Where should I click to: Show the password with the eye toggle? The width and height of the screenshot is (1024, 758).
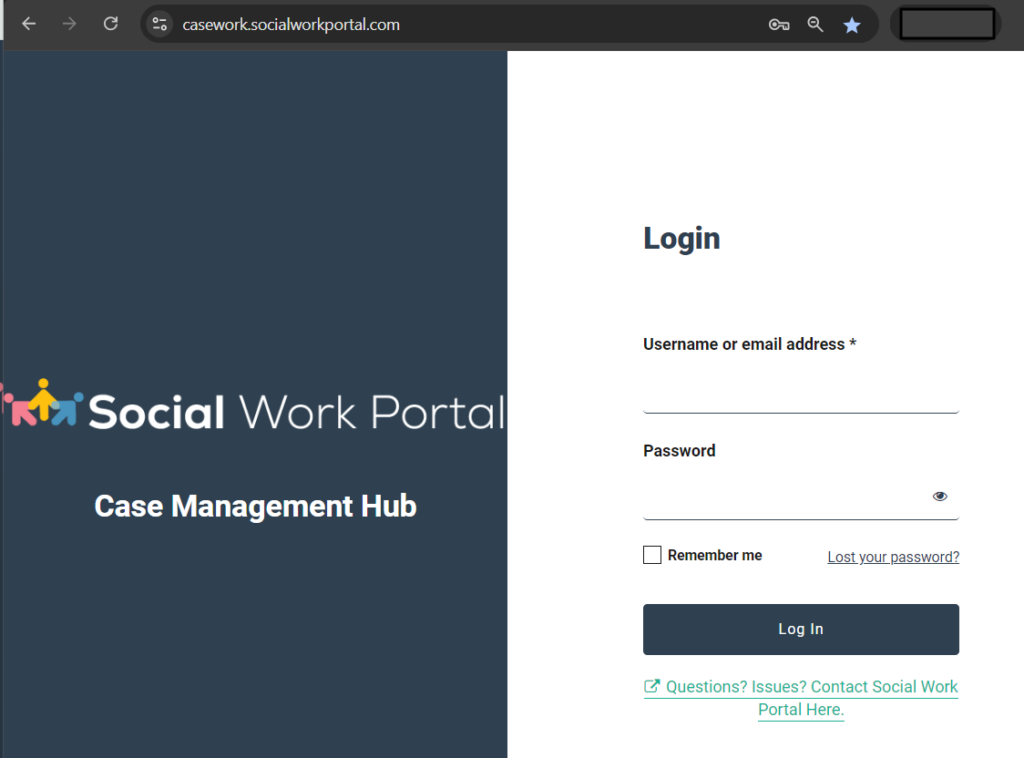pyautogui.click(x=940, y=495)
